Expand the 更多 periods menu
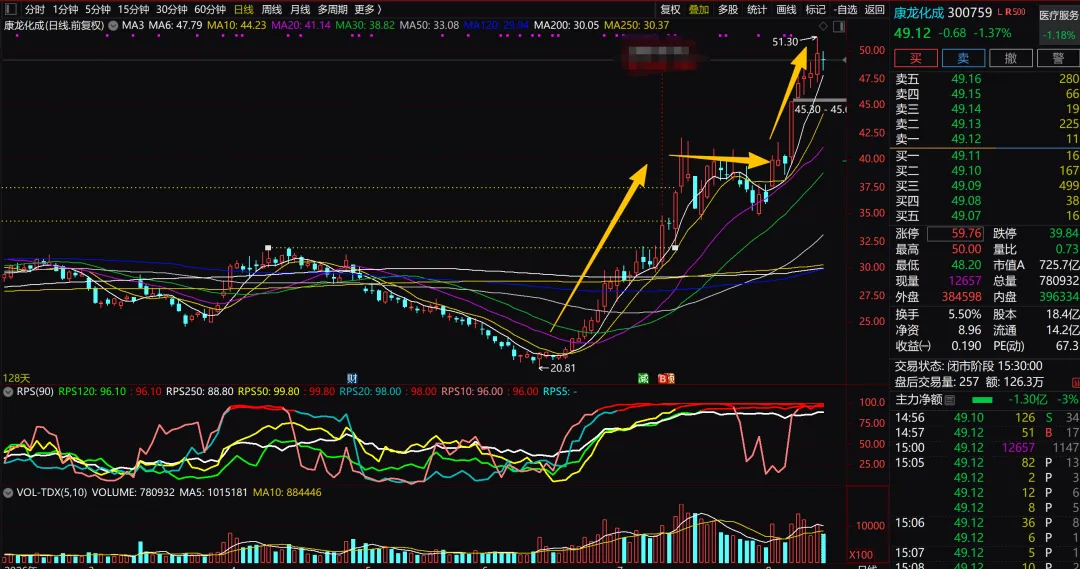Screen dimensions: 1080x569 [x=367, y=10]
